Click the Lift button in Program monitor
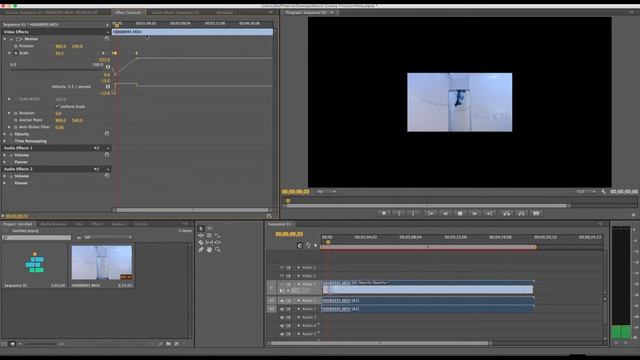Image resolution: width=640 pixels, height=360 pixels. coord(507,213)
